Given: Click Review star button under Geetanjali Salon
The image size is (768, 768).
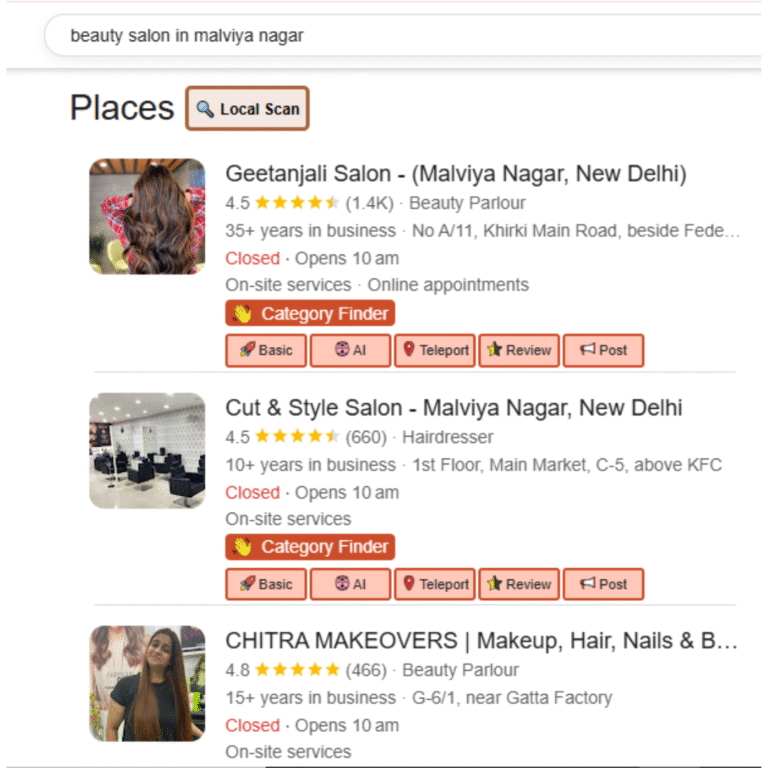Looking at the screenshot, I should (518, 350).
